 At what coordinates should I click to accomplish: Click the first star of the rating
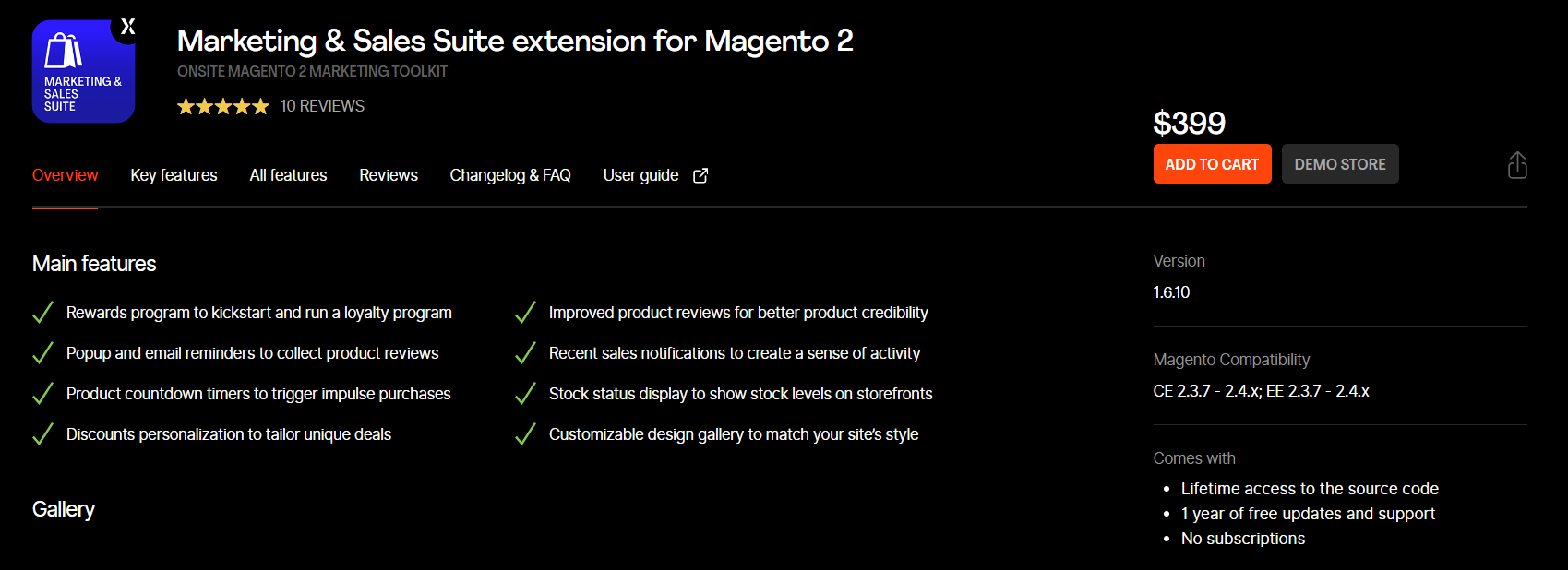(187, 106)
